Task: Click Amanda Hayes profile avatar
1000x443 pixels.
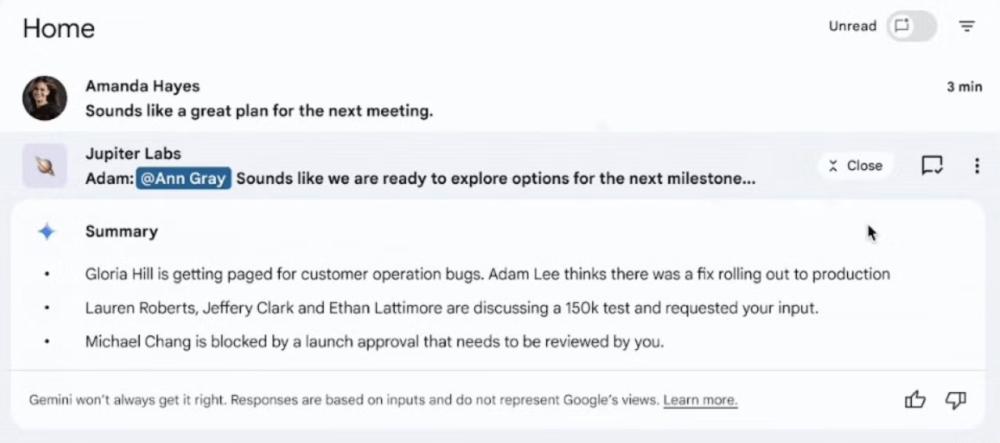Action: click(45, 98)
